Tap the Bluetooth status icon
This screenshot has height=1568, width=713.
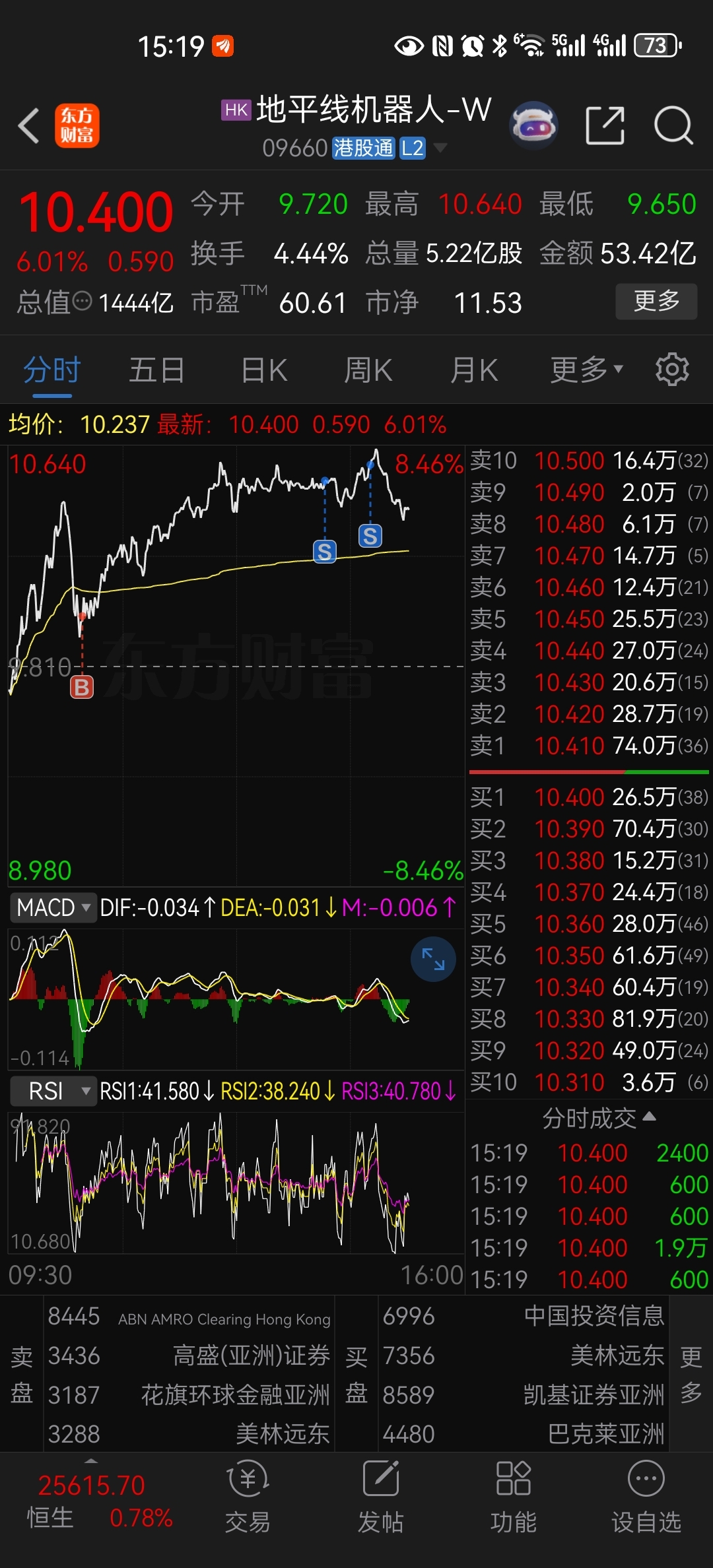point(500,46)
